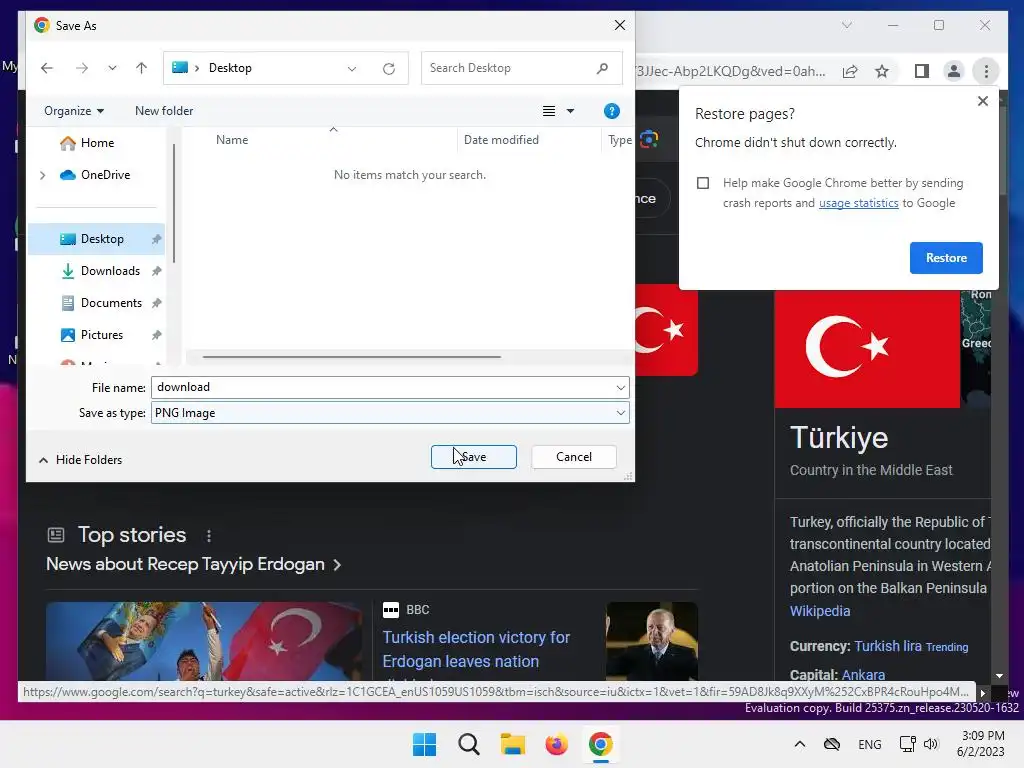Go back in Save As dialog

coord(46,68)
